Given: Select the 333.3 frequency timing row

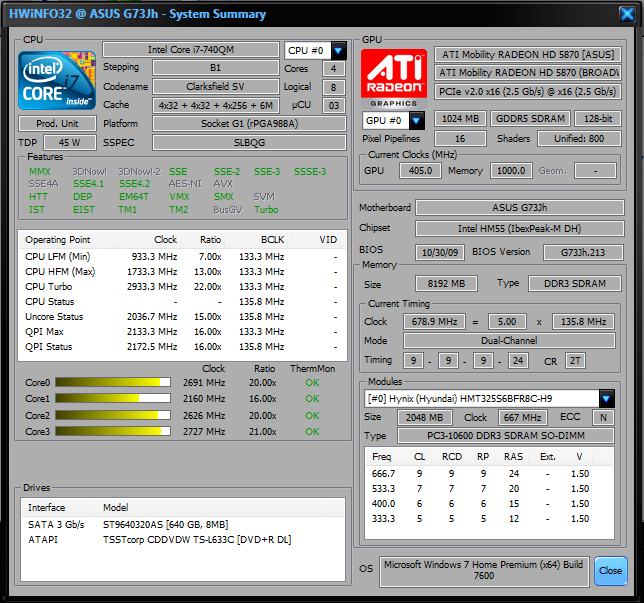Looking at the screenshot, I should (x=489, y=519).
